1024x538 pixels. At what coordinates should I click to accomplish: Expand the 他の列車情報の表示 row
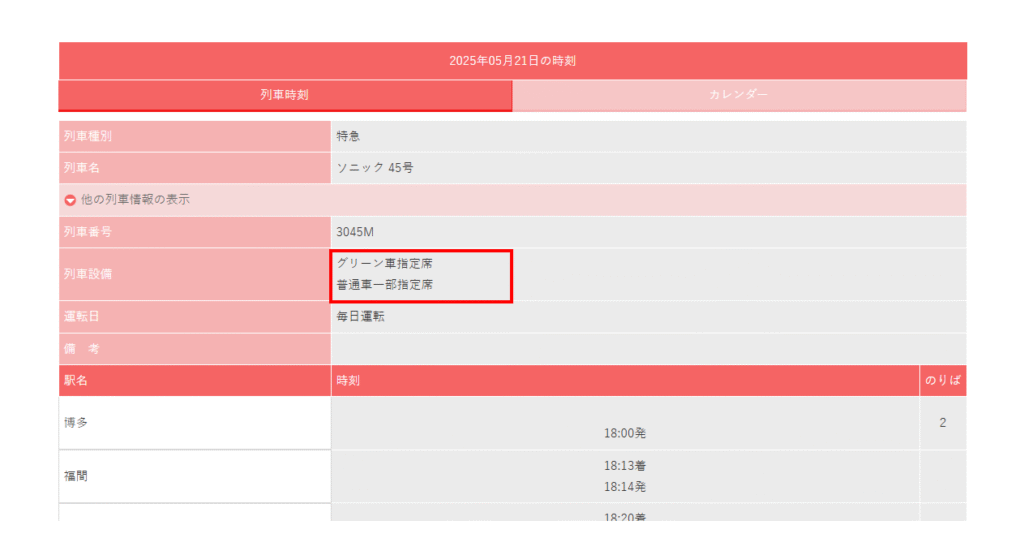coord(513,200)
